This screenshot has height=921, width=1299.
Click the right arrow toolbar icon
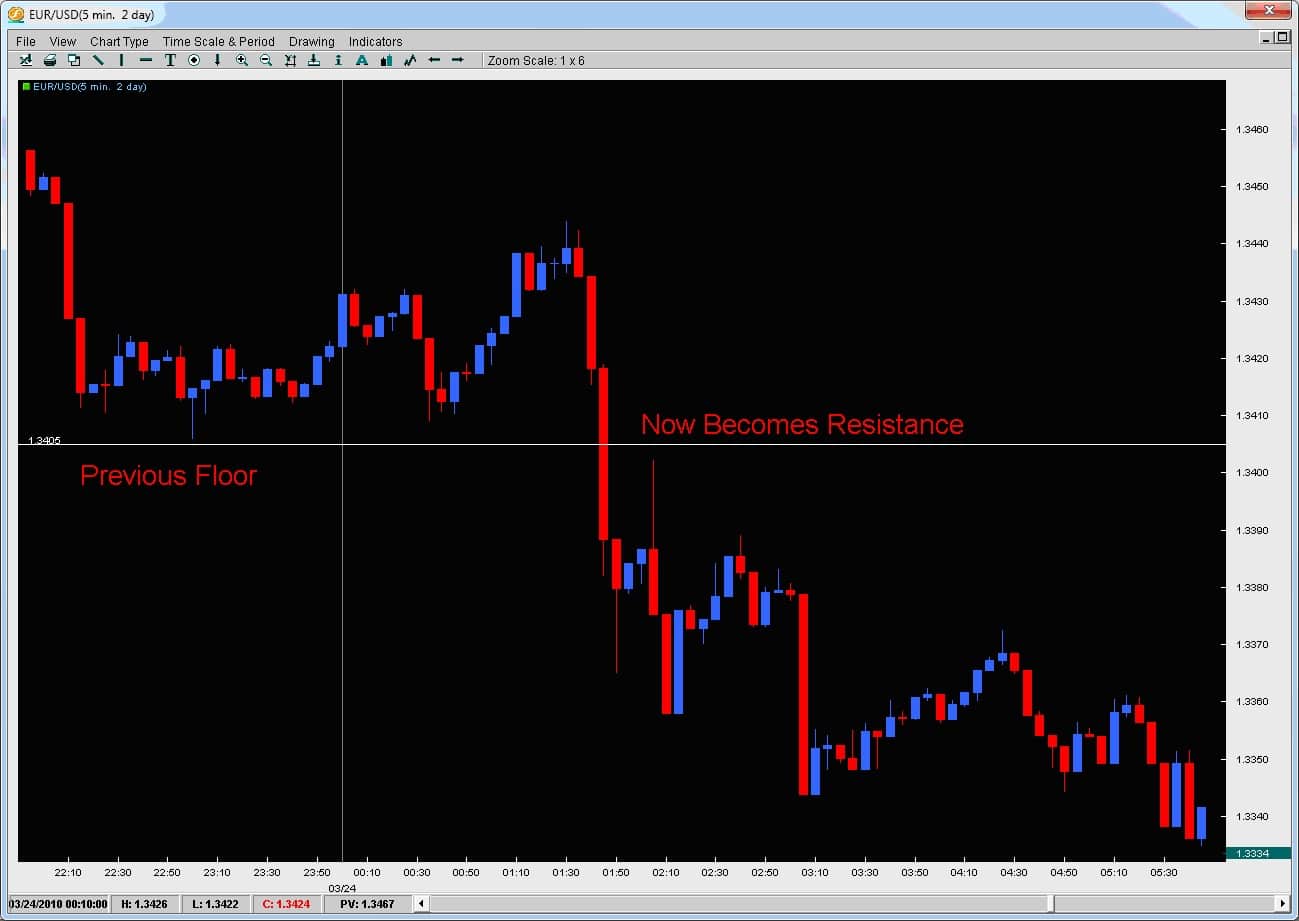458,60
